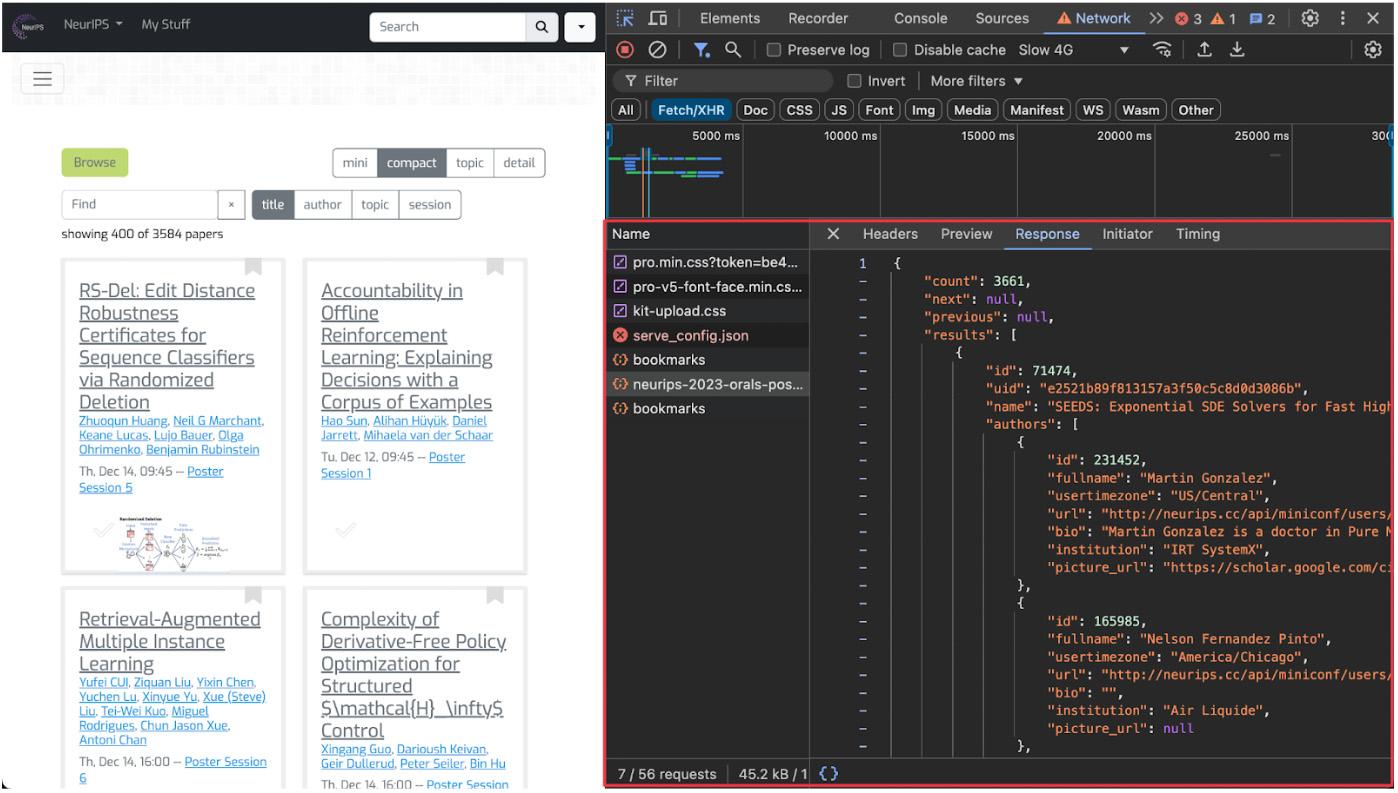Toggle the network filter funnel icon
This screenshot has width=1398, height=793.
pos(702,49)
